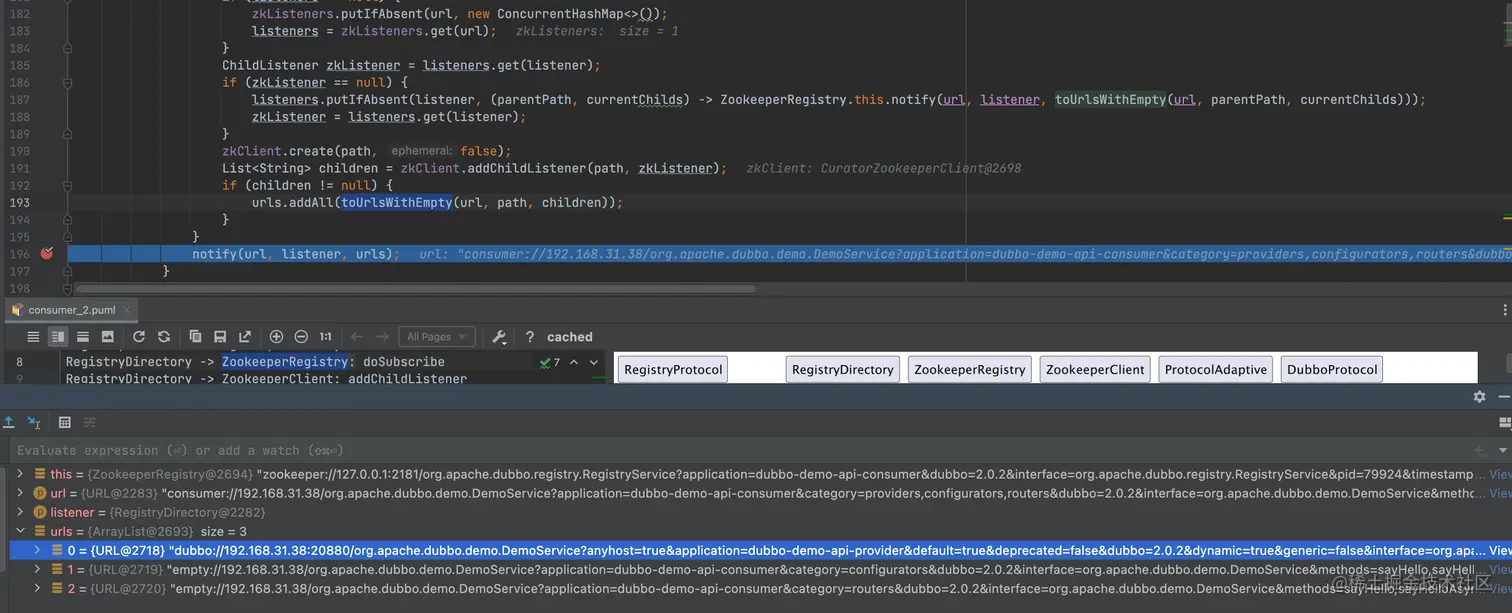The height and width of the screenshot is (613, 1512).
Task: Zoom out on the PlantUML diagram
Action: [301, 337]
